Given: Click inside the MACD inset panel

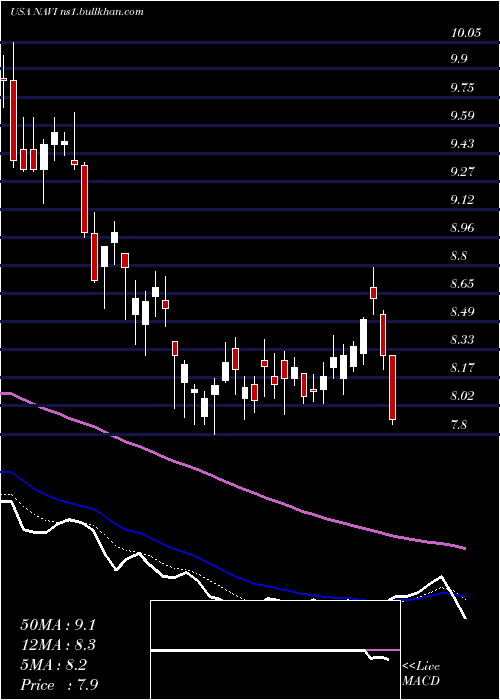Looking at the screenshot, I should pos(275,650).
